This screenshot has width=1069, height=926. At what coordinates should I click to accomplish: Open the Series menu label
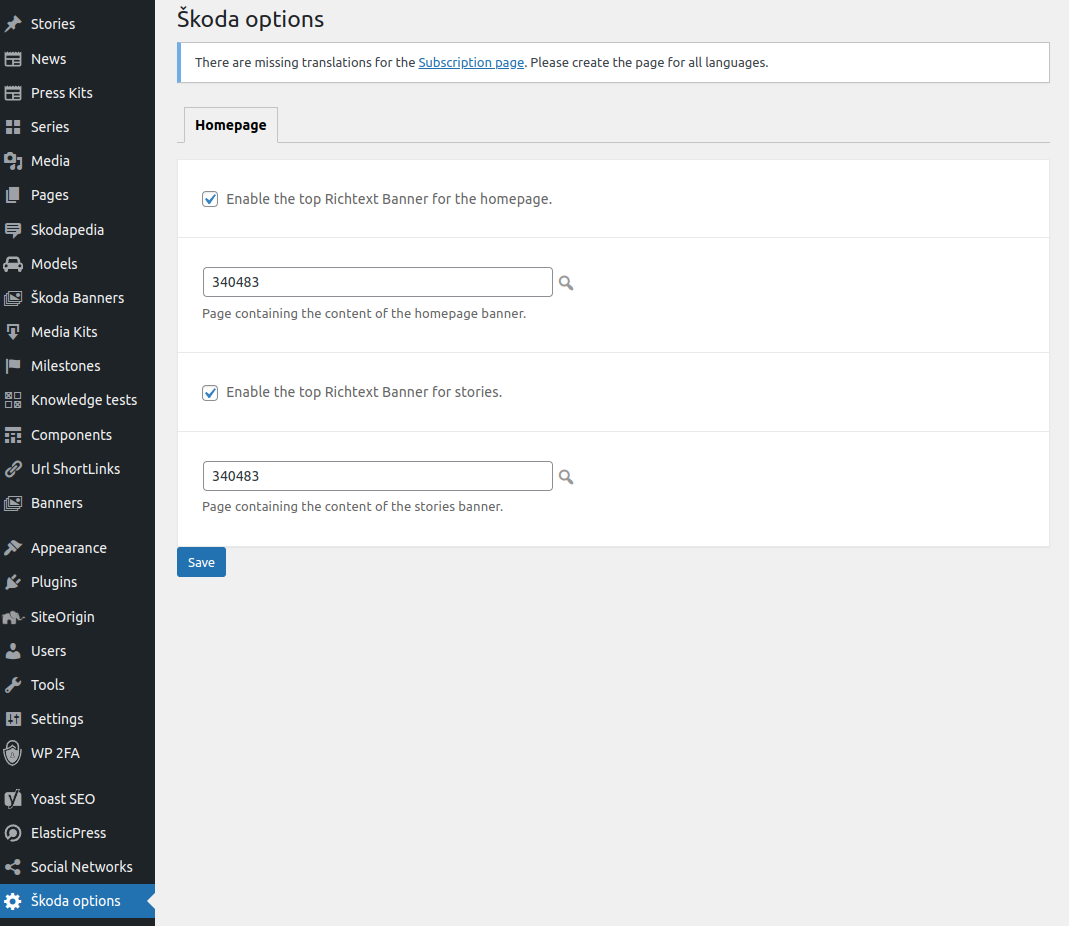click(50, 127)
